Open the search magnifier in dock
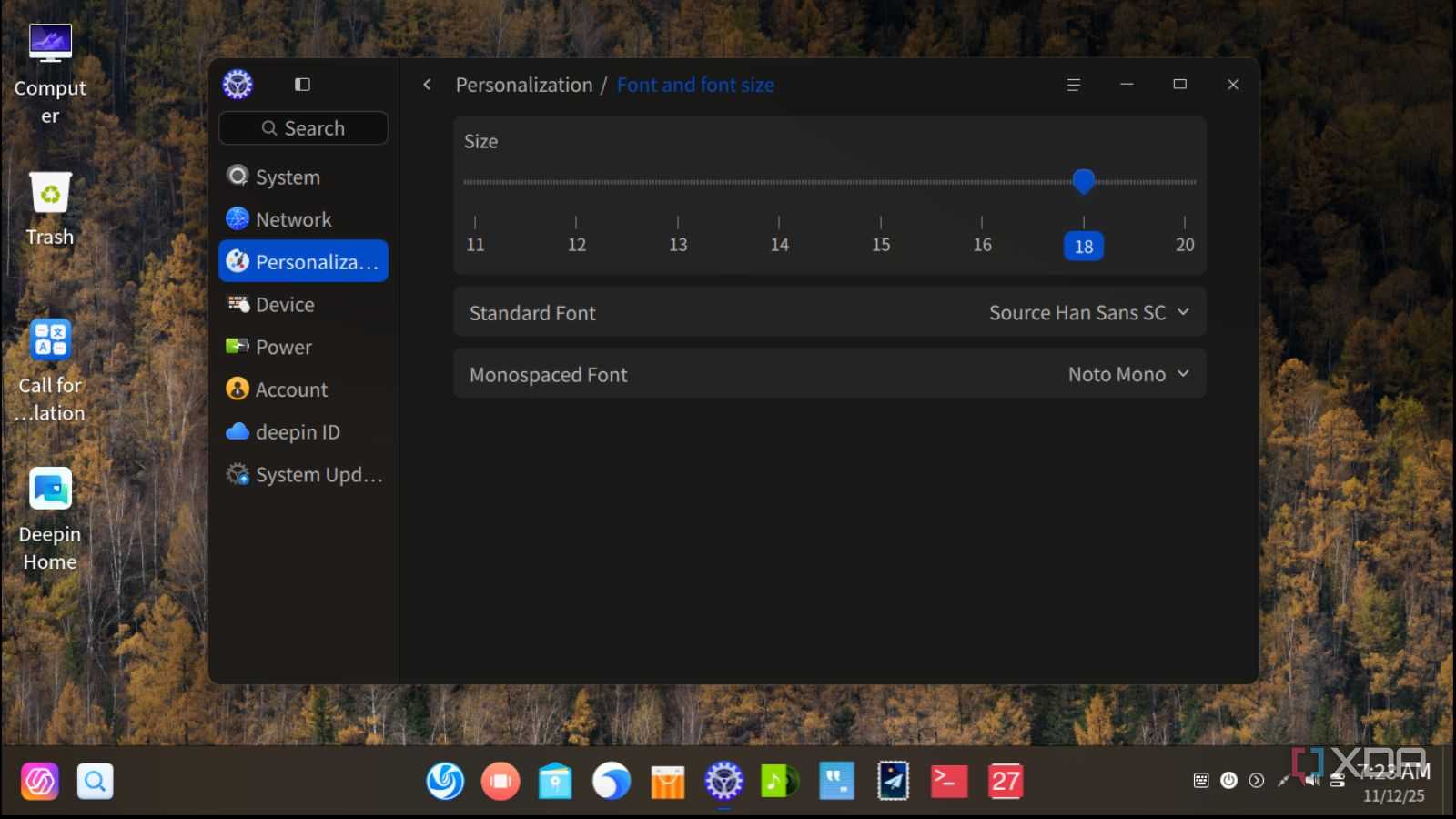Viewport: 1456px width, 819px height. 95,781
